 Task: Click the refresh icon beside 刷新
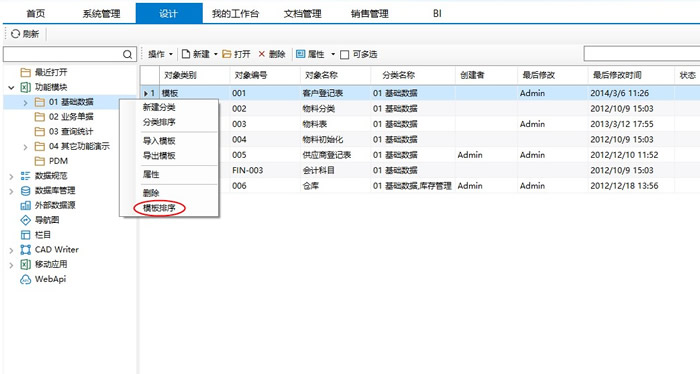click(x=16, y=34)
